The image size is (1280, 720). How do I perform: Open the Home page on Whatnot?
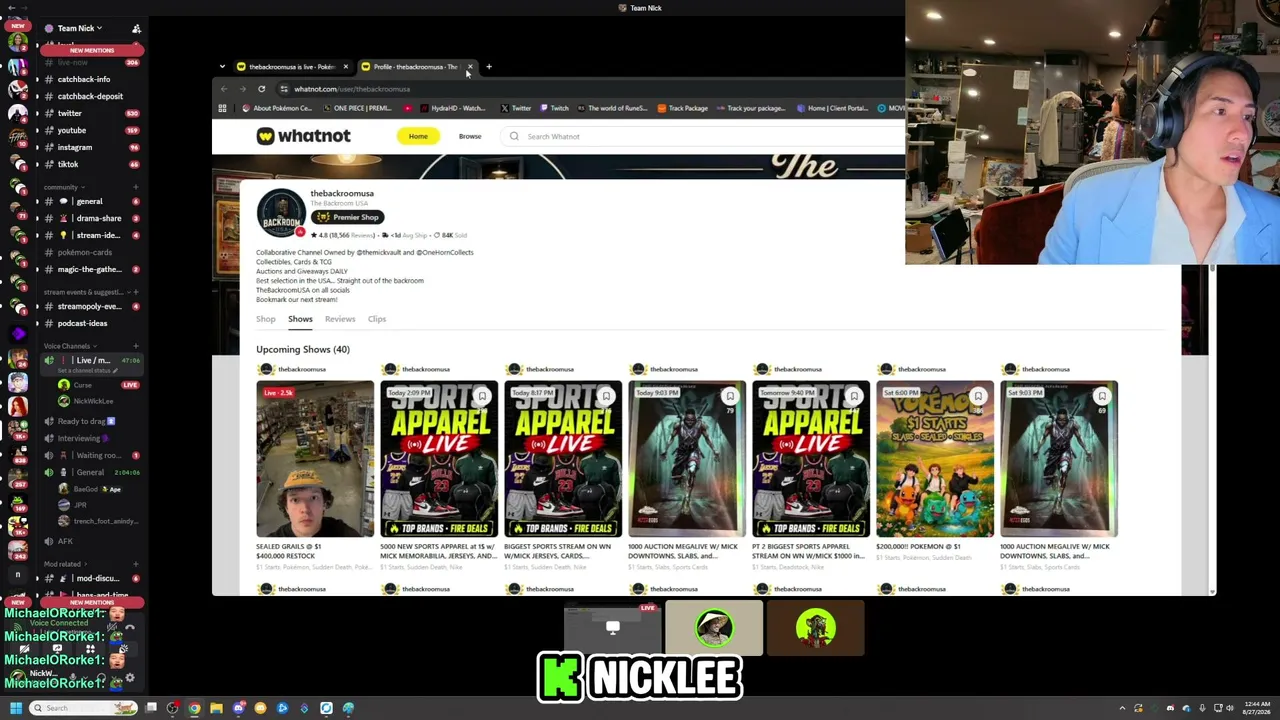point(418,136)
